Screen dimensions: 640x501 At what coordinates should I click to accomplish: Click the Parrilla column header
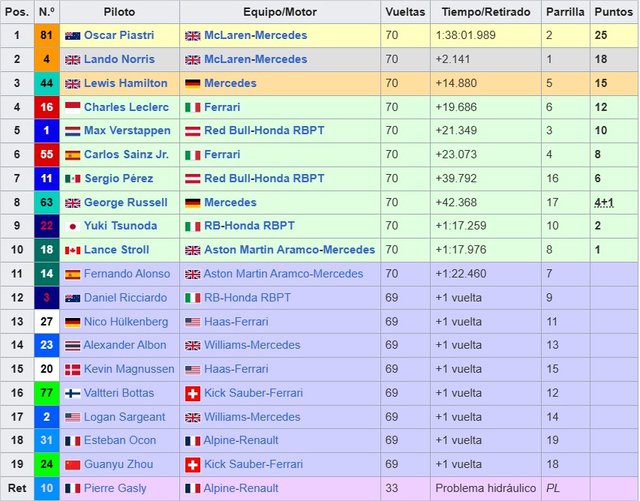pyautogui.click(x=565, y=12)
